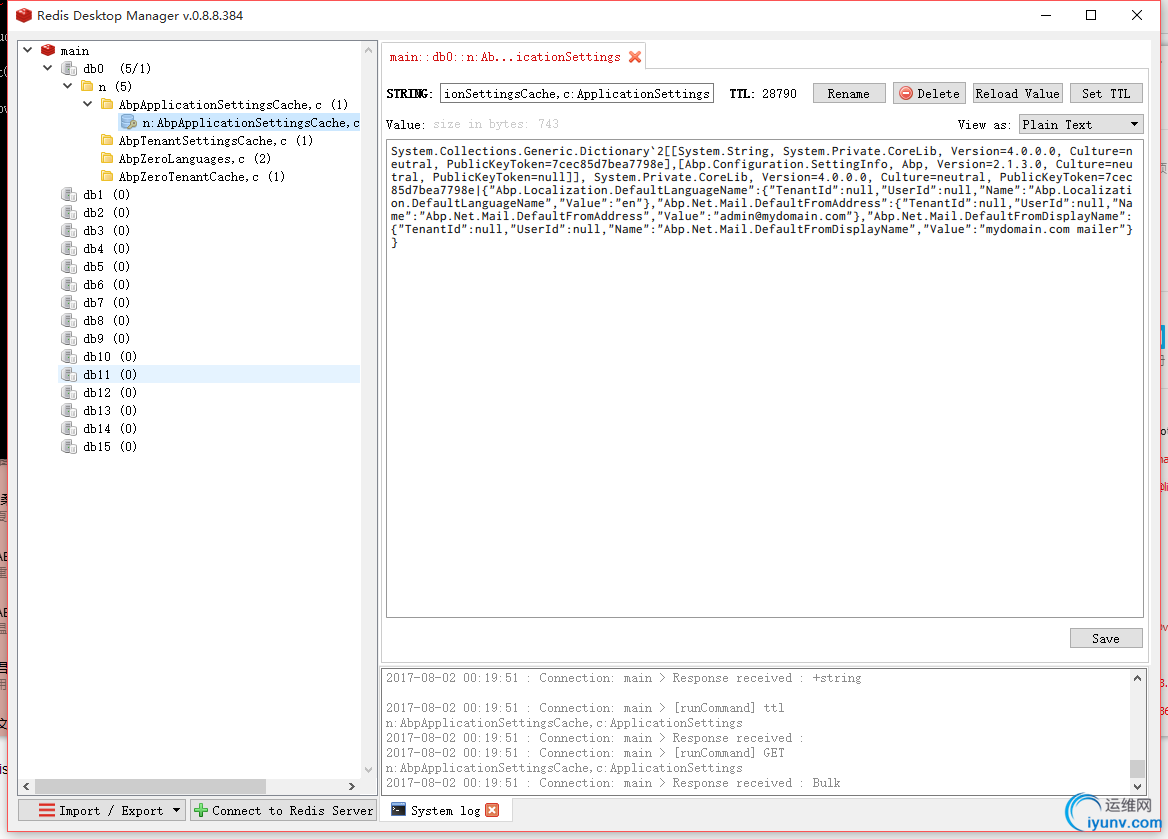Select the AbpZeroTenantCache, c (1) row
Screen dimensions: 1168x839
click(202, 176)
